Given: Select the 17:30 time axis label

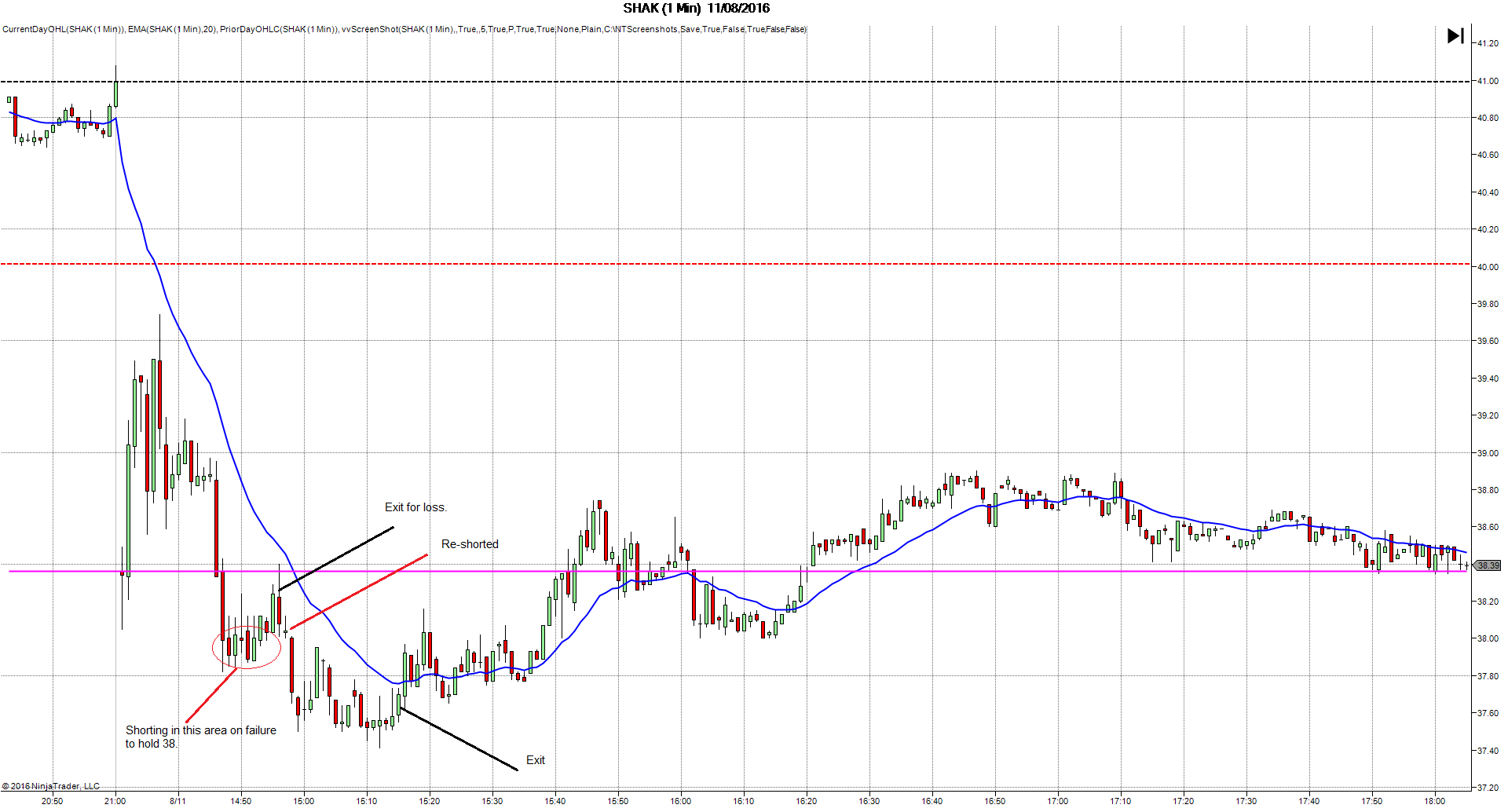Looking at the screenshot, I should 1246,801.
